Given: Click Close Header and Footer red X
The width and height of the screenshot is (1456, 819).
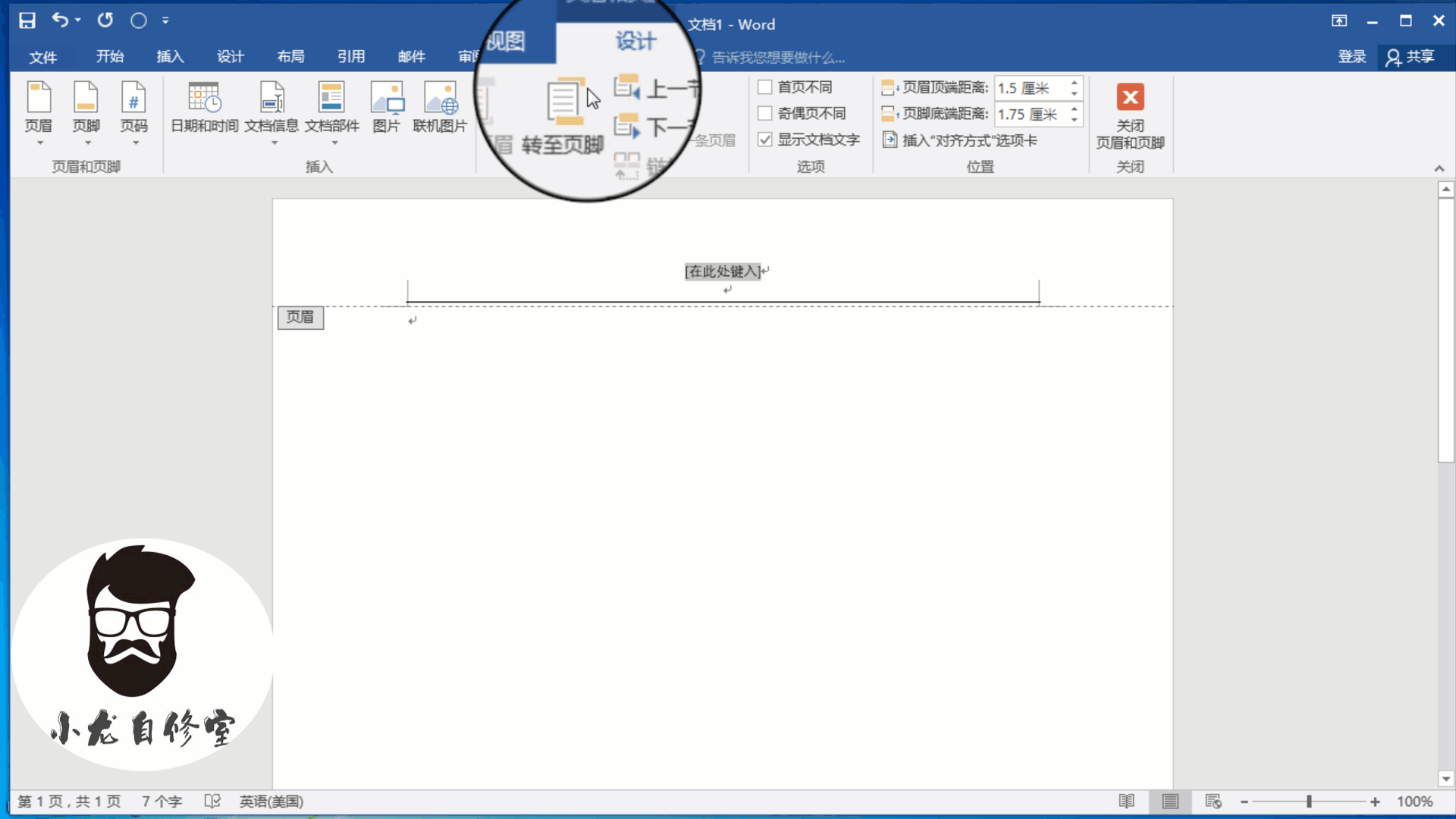Looking at the screenshot, I should coord(1130,97).
